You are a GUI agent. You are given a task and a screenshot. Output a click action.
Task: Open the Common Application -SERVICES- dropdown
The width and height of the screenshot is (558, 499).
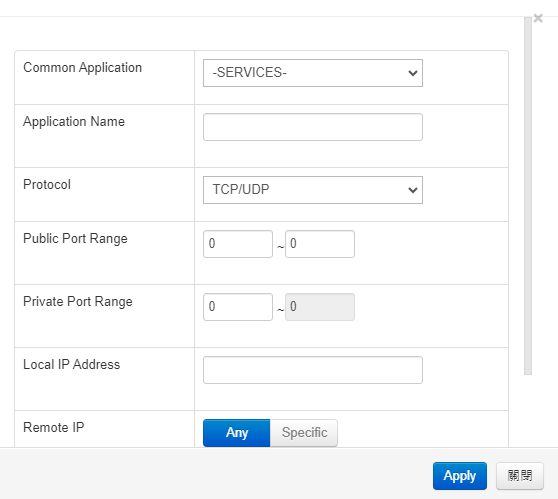[312, 73]
